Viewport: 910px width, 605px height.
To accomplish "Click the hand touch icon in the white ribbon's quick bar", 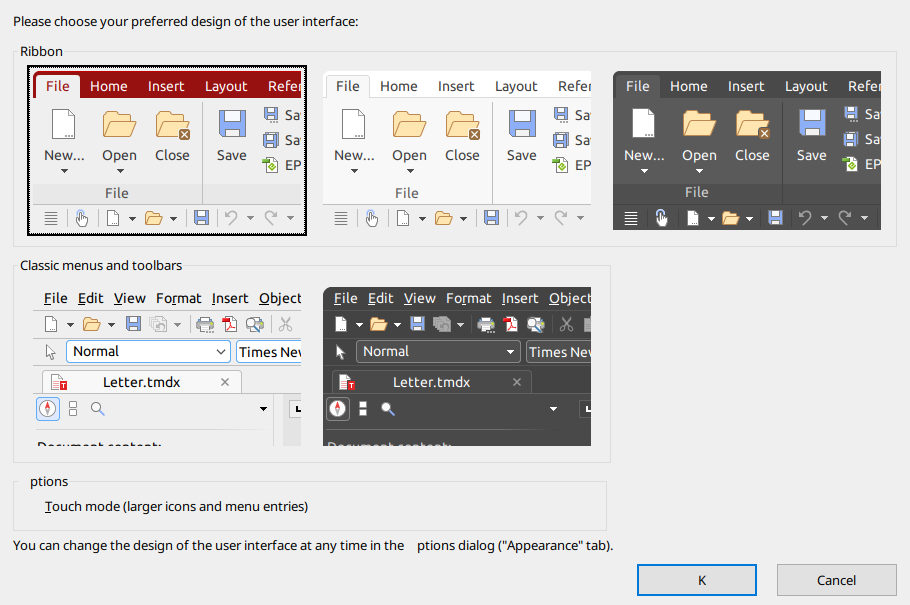I will tap(371, 218).
